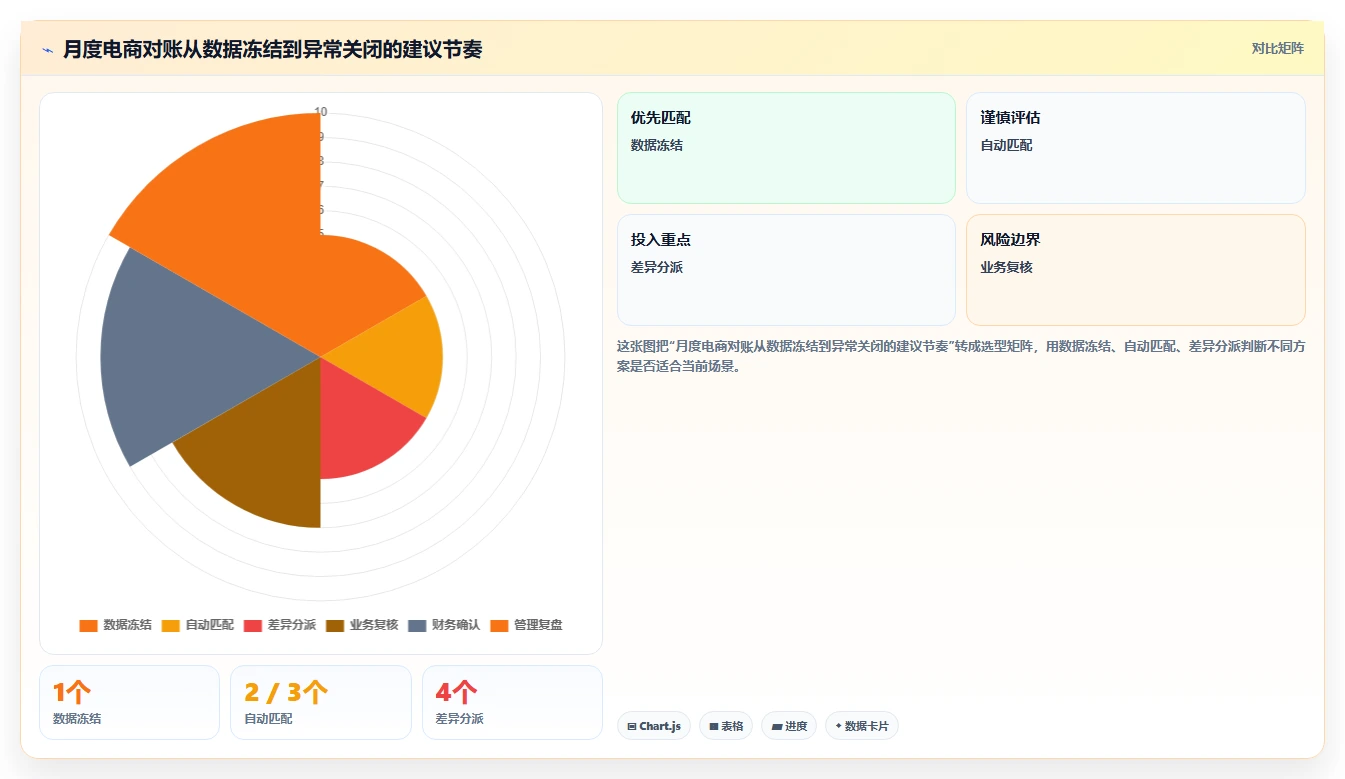Click the 财务确认 legend label

click(x=456, y=625)
